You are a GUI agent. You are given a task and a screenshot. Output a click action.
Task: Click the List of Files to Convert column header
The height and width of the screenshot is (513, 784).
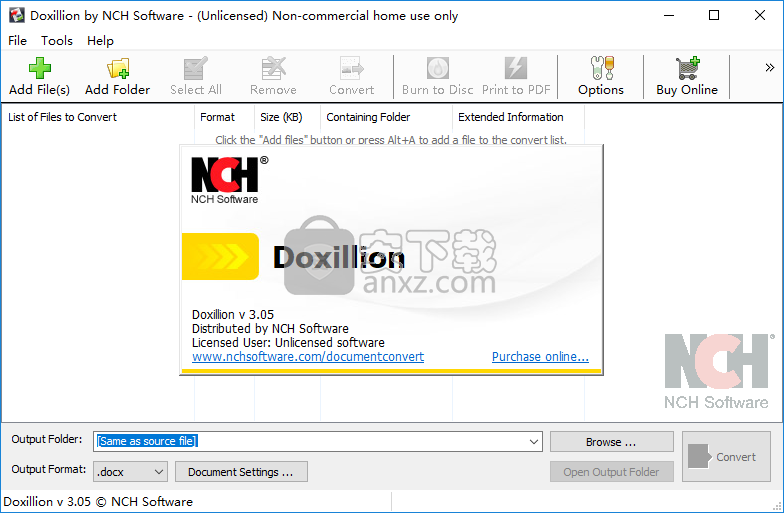pyautogui.click(x=98, y=117)
